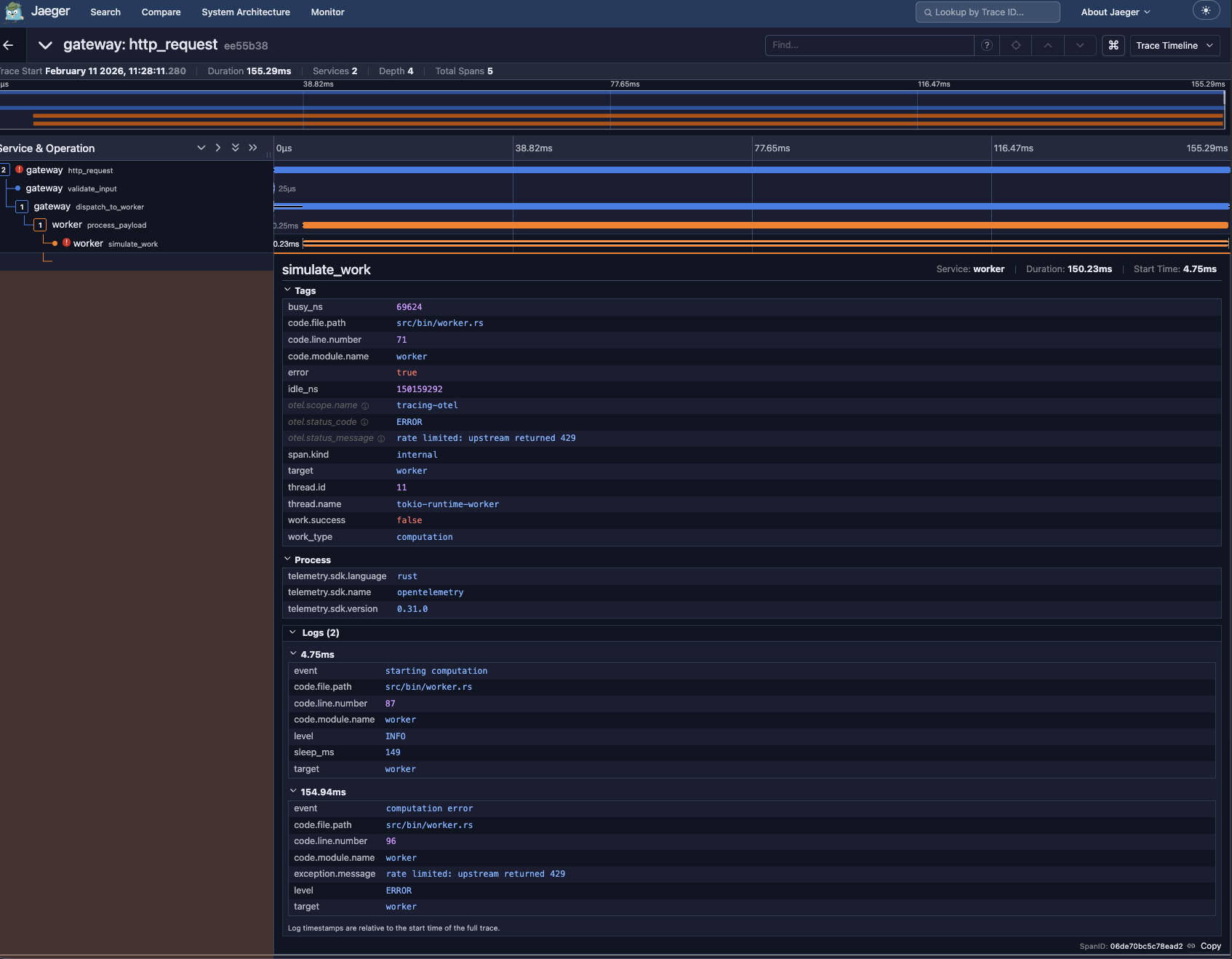
Task: Go to next search result arrow
Action: point(1079,45)
